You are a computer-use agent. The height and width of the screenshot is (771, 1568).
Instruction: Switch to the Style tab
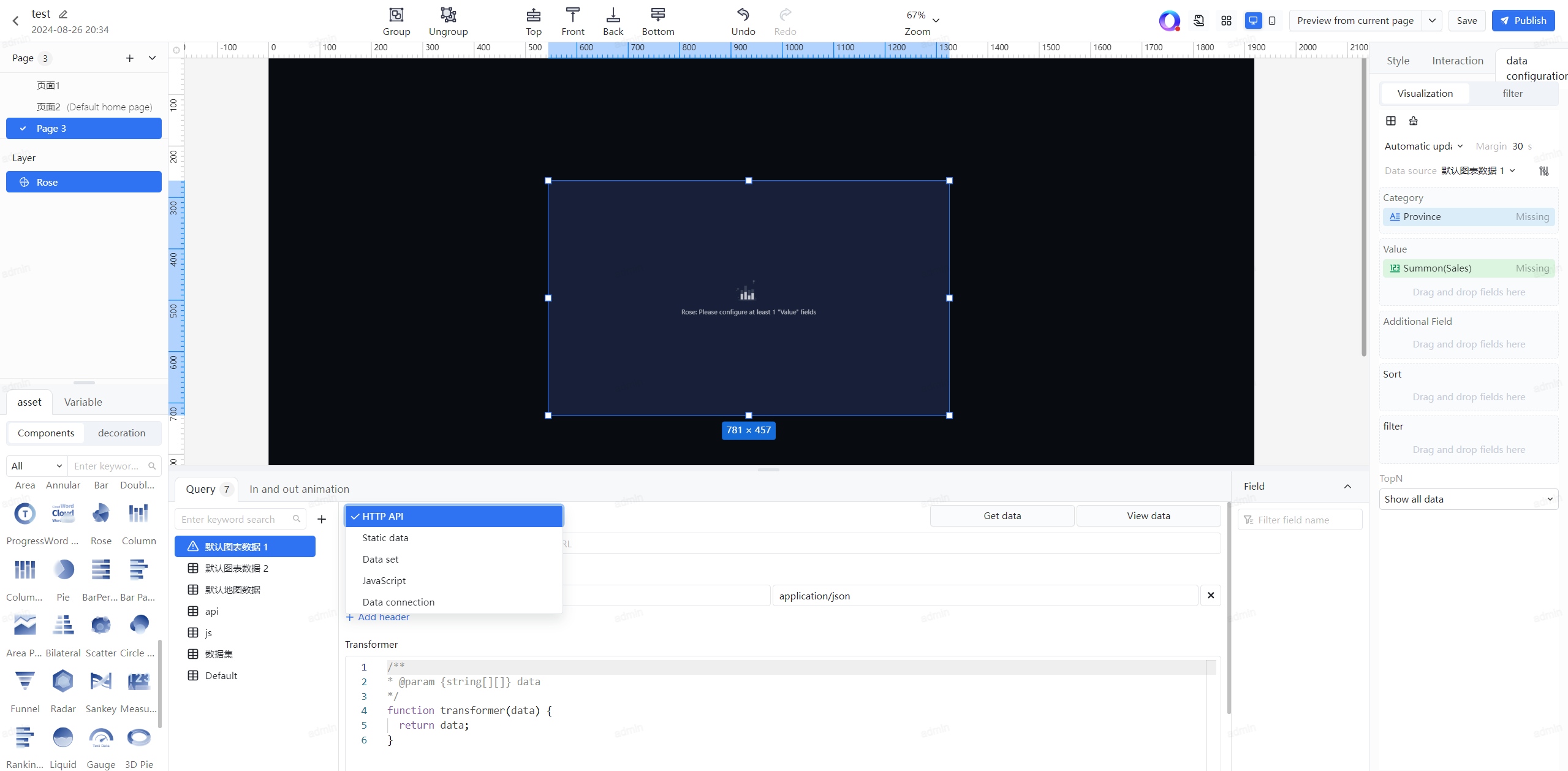pos(1398,61)
